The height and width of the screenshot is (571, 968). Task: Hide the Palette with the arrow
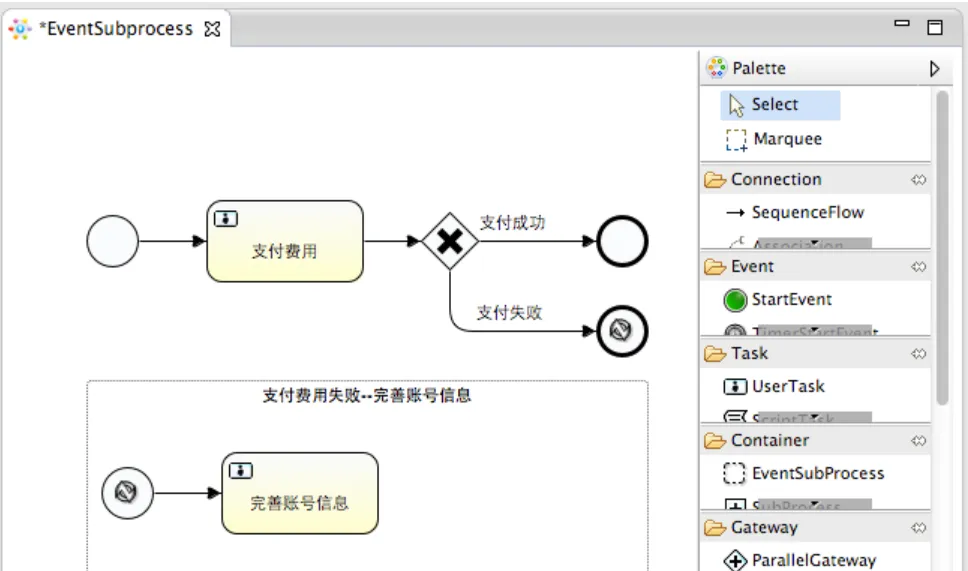pos(935,69)
